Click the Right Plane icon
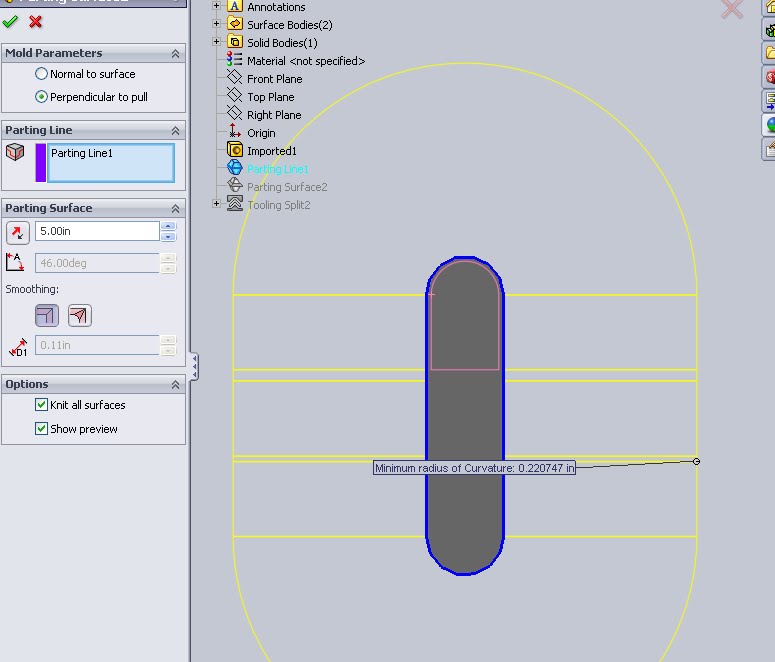Screen dimensions: 775x662 [x=234, y=113]
